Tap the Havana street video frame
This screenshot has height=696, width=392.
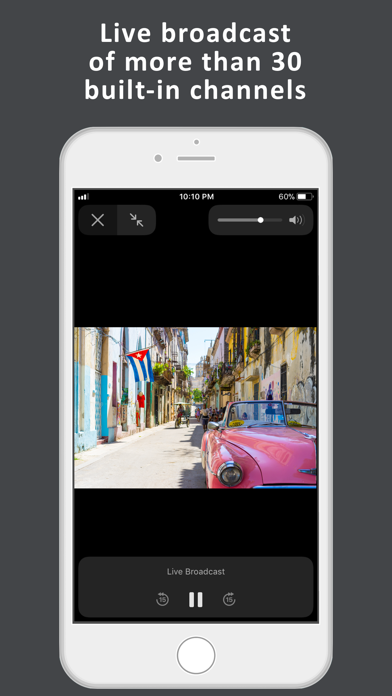[x=195, y=407]
